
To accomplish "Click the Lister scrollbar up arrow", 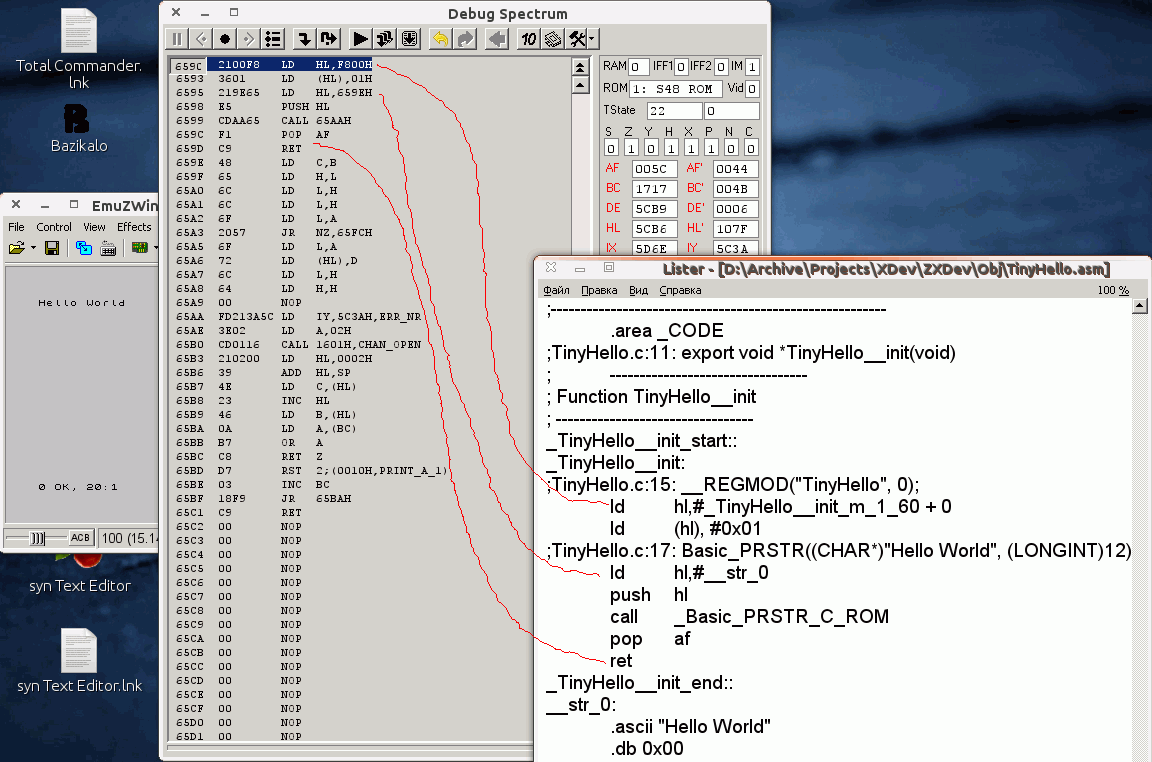I will click(x=1140, y=305).
